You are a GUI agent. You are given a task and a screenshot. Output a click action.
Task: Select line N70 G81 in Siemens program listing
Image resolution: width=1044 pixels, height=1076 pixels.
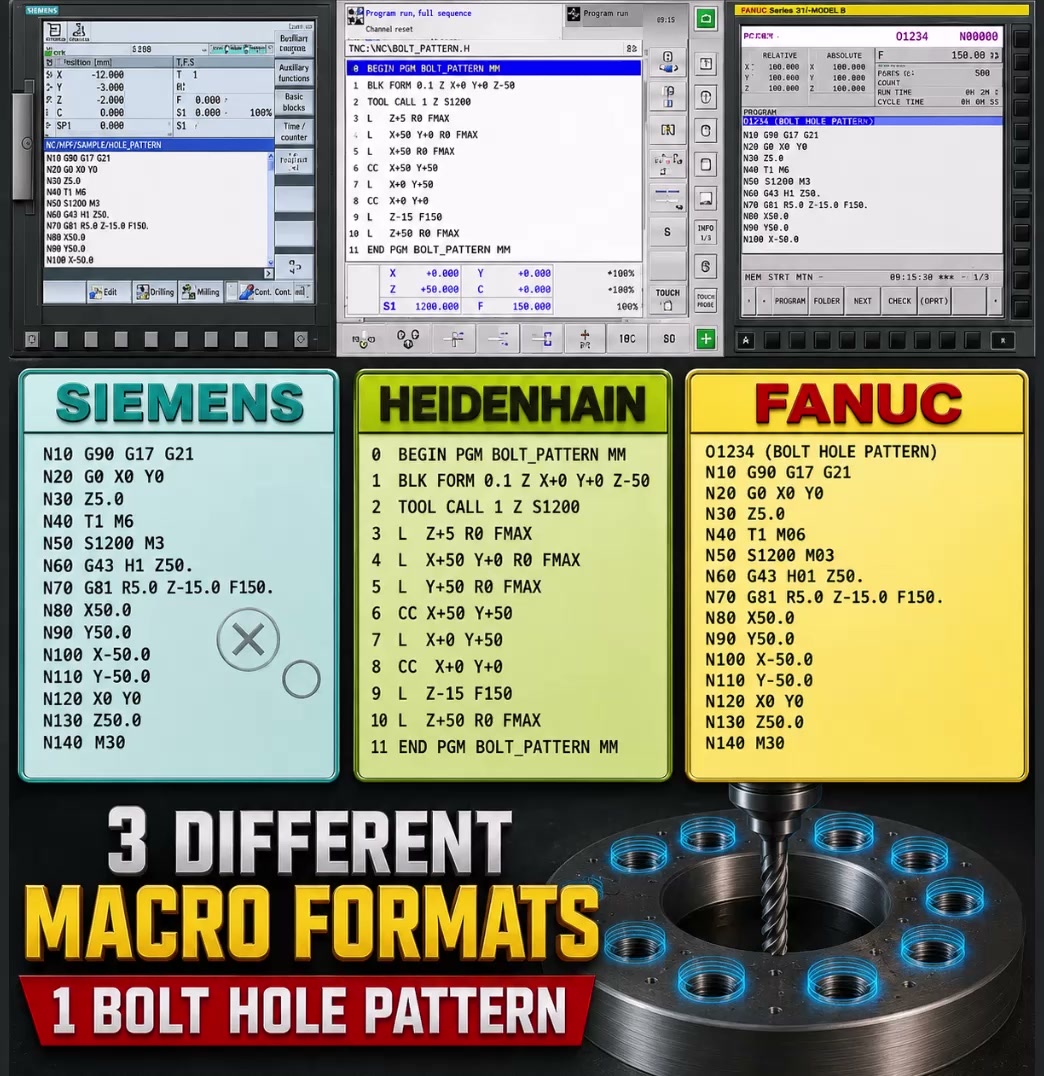click(97, 226)
